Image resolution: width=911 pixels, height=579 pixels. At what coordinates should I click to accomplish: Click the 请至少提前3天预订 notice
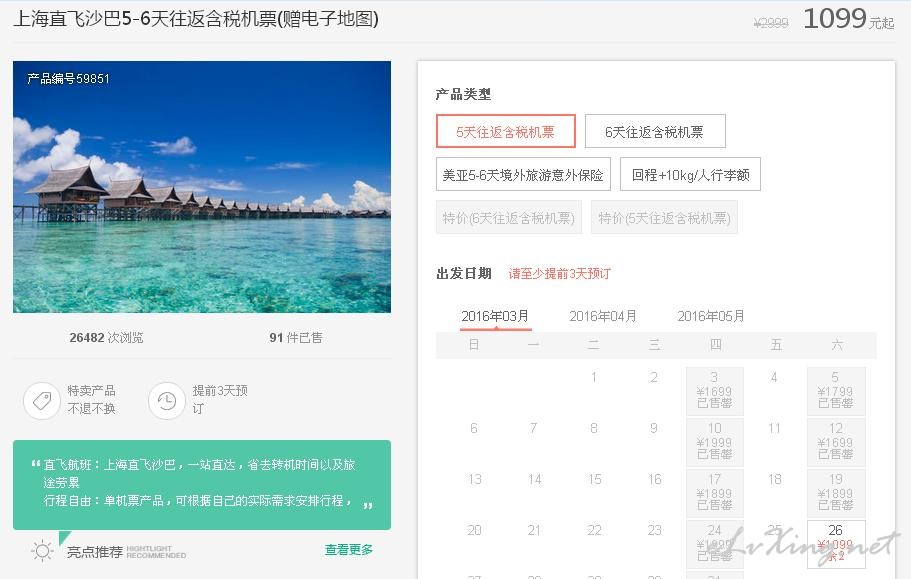click(559, 274)
